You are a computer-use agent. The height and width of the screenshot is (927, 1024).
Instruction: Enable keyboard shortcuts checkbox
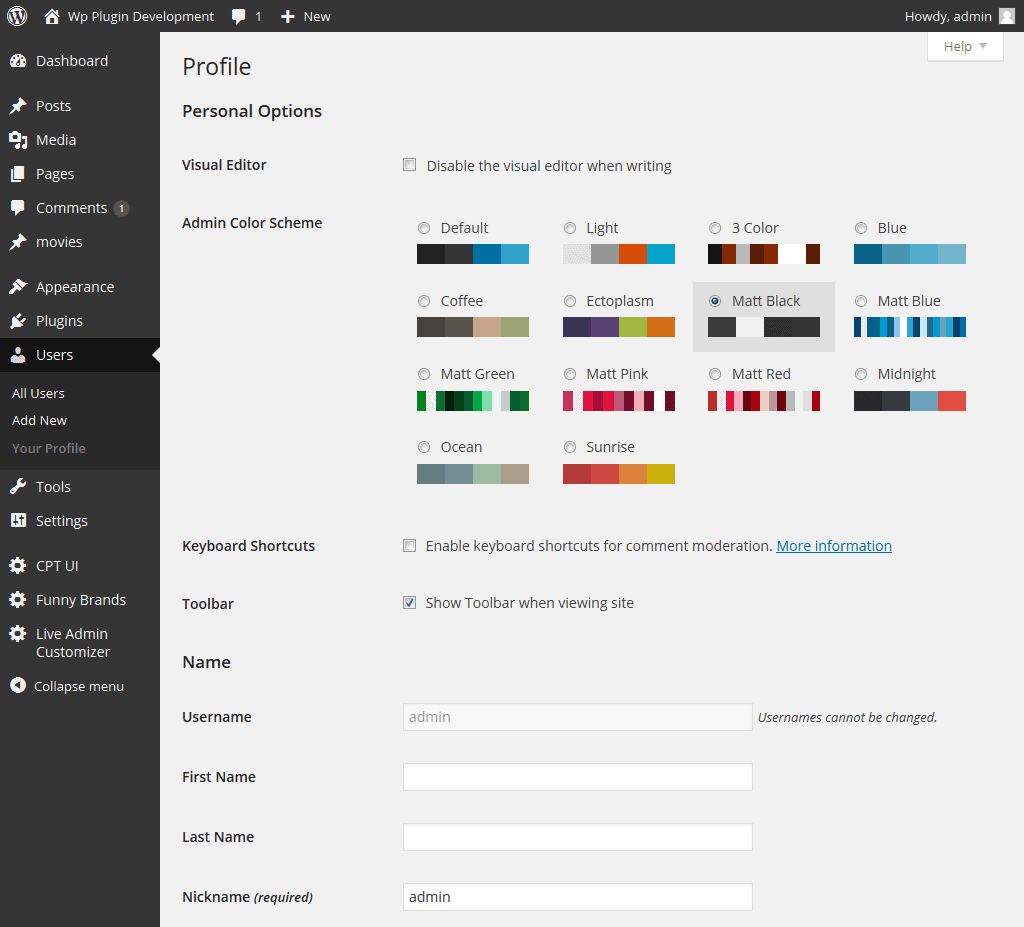(409, 545)
